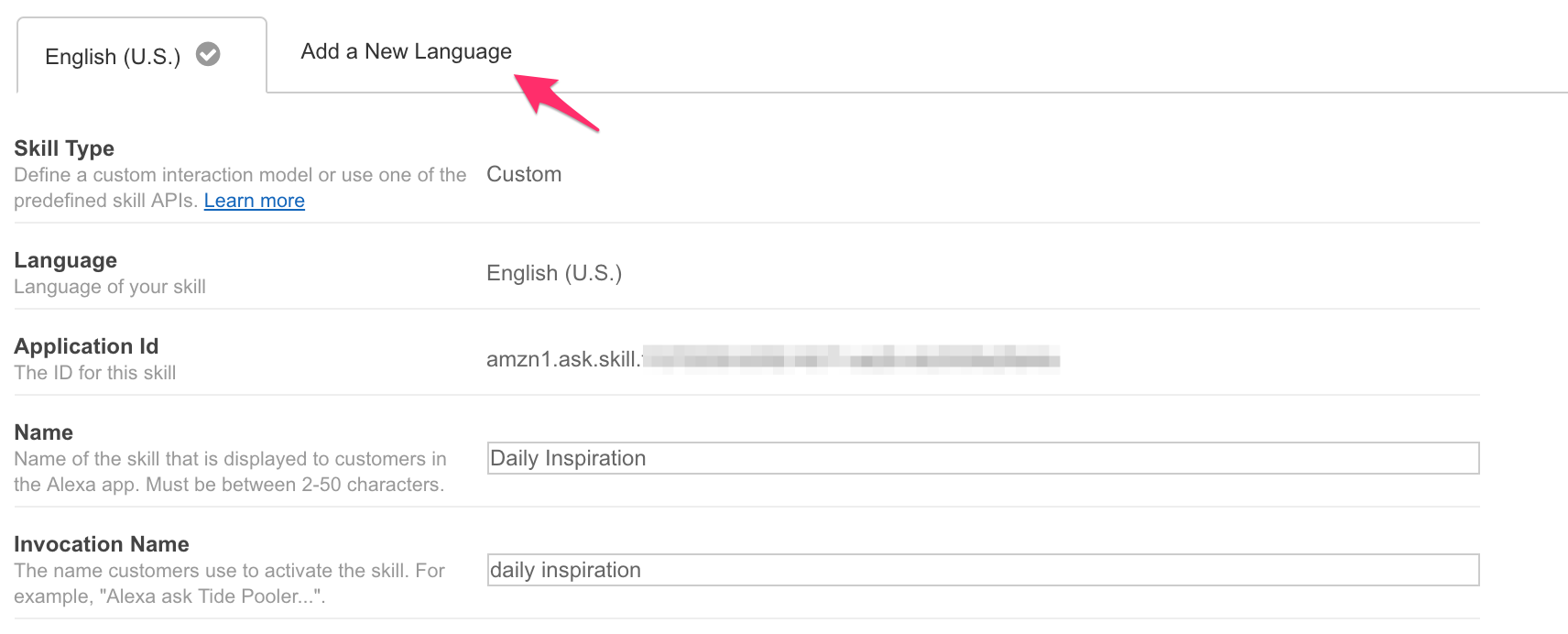Image resolution: width=1568 pixels, height=634 pixels.
Task: Click the custom interaction model description text
Action: point(240,175)
